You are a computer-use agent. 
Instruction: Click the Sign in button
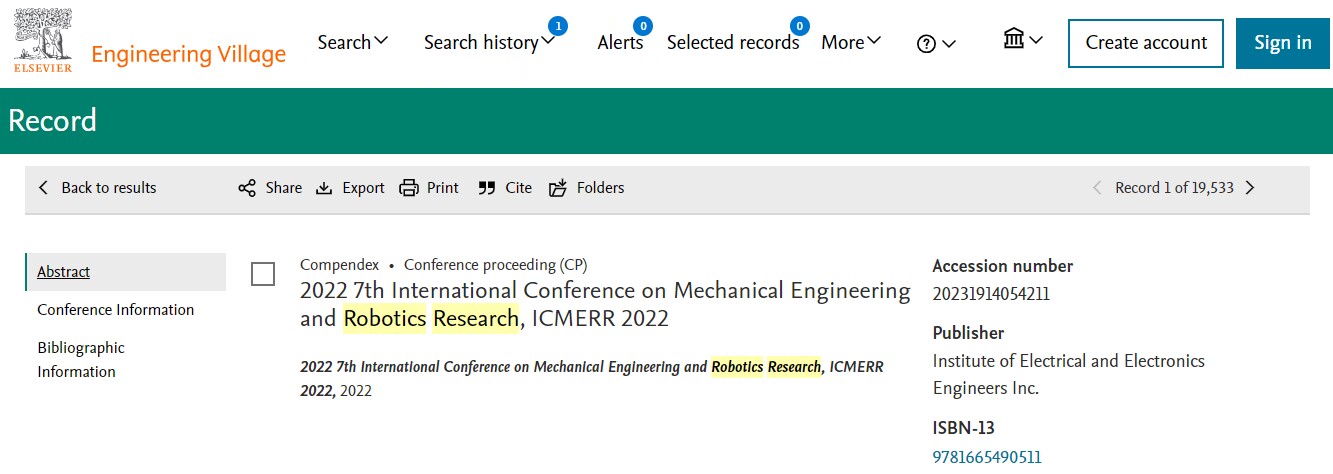(x=1283, y=43)
